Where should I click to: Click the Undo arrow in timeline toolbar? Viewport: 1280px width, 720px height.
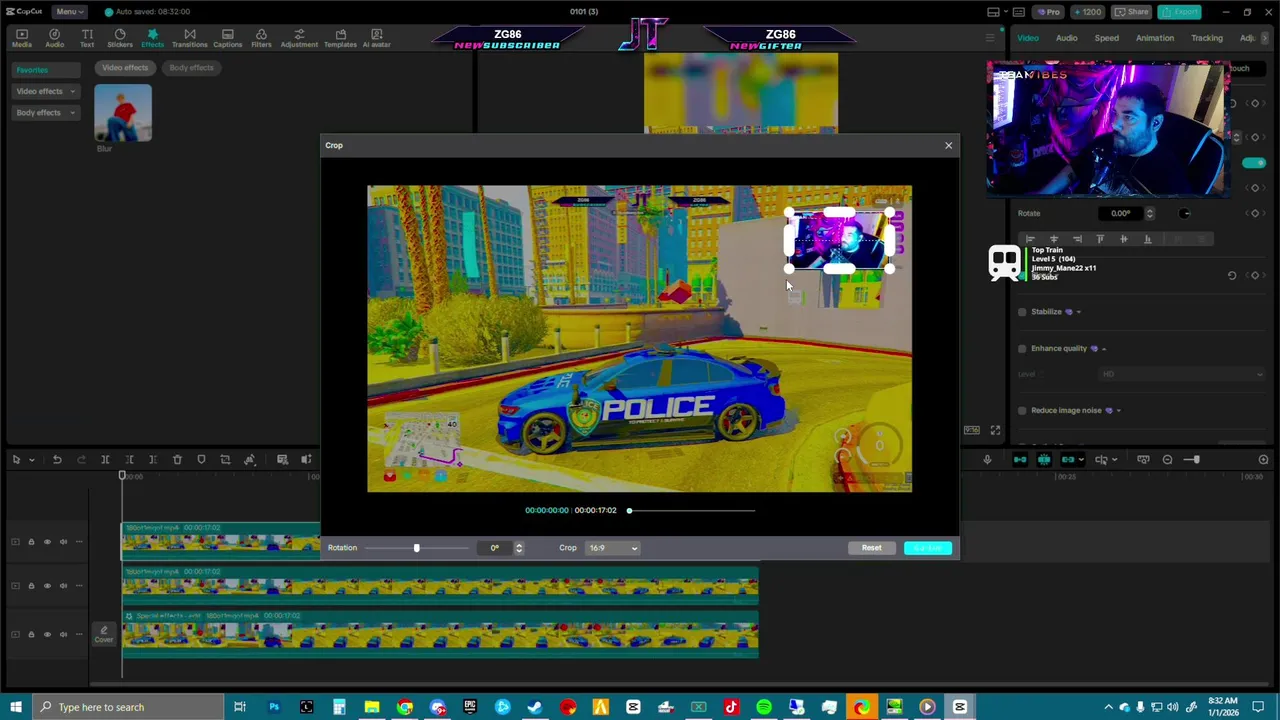point(57,459)
